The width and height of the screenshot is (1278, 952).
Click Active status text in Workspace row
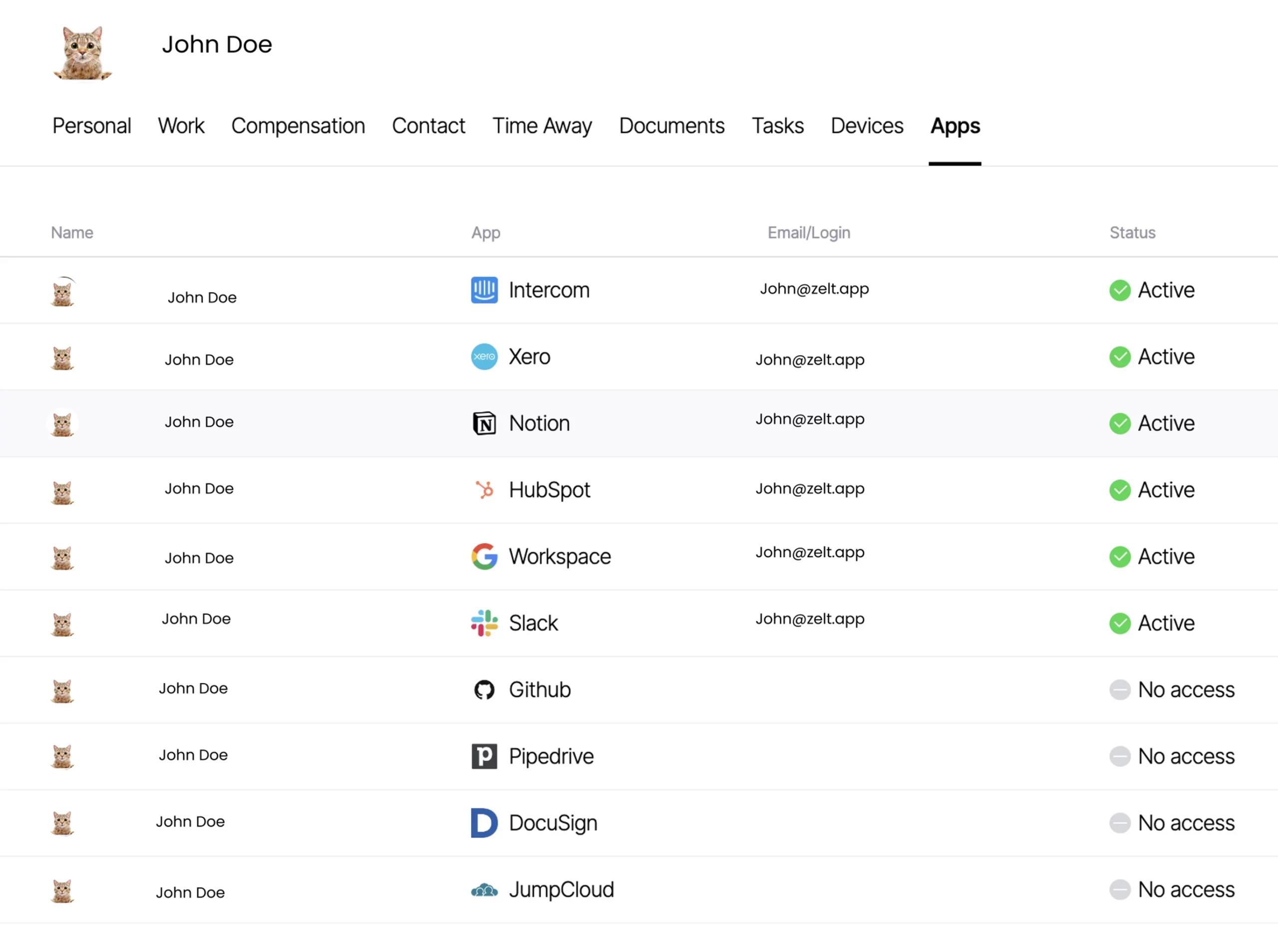tap(1166, 556)
